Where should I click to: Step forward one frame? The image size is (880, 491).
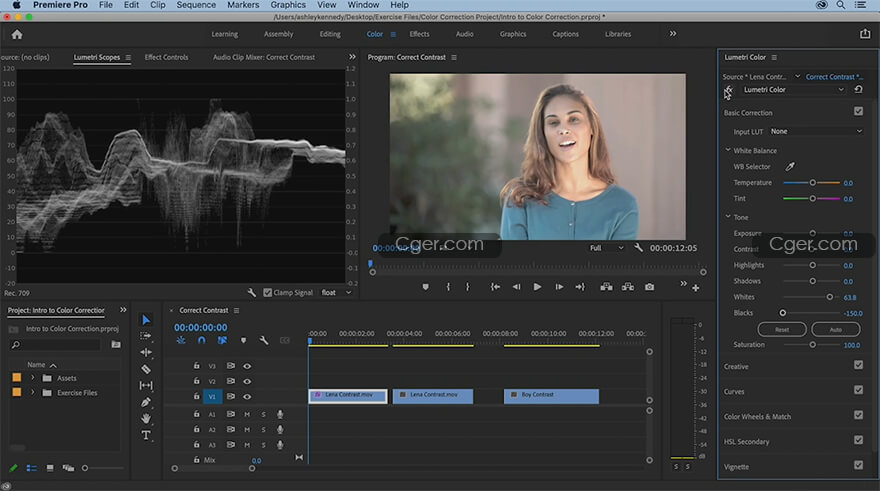click(559, 287)
